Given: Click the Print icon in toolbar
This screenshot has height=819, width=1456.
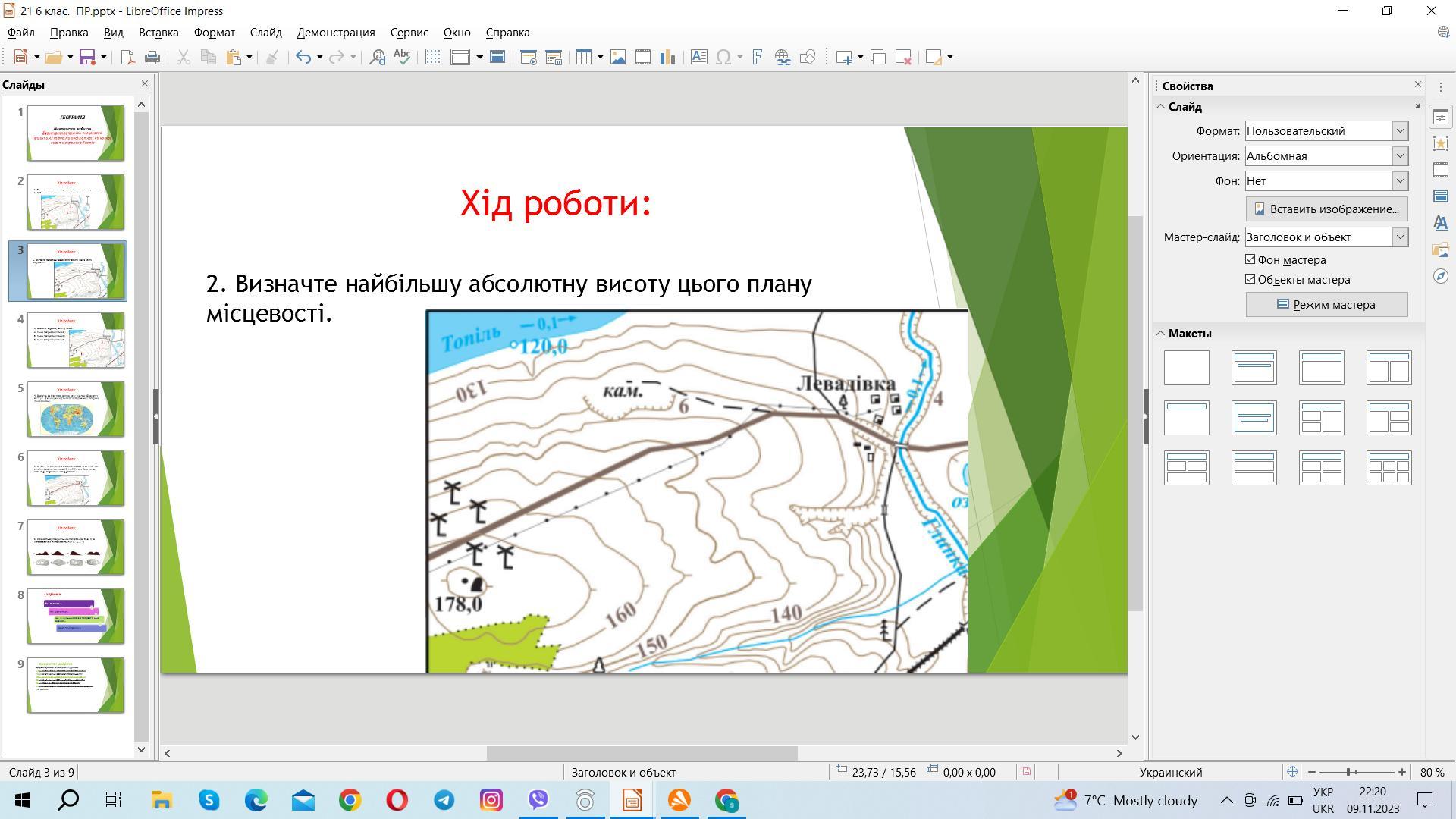Looking at the screenshot, I should pyautogui.click(x=152, y=58).
